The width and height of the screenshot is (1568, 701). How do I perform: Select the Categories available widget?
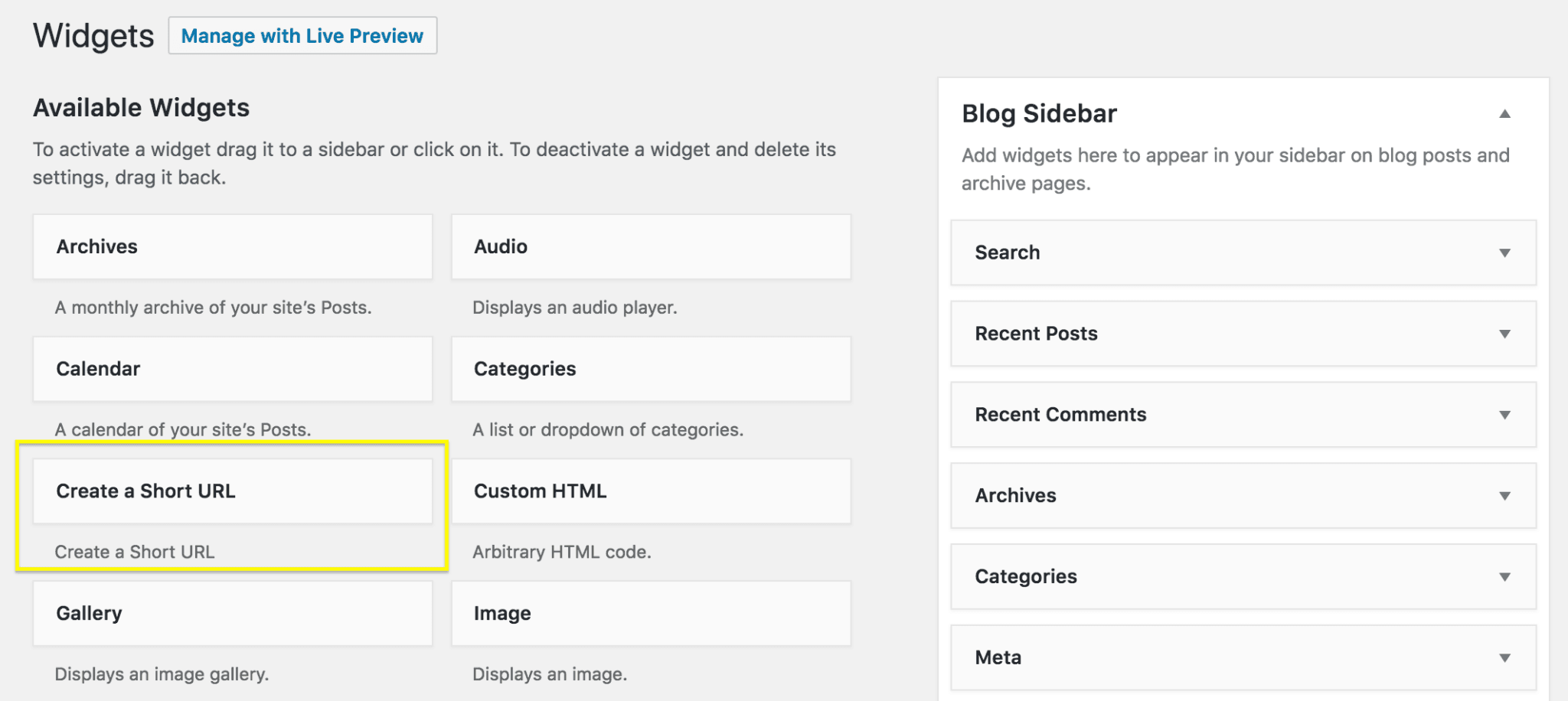tap(651, 368)
